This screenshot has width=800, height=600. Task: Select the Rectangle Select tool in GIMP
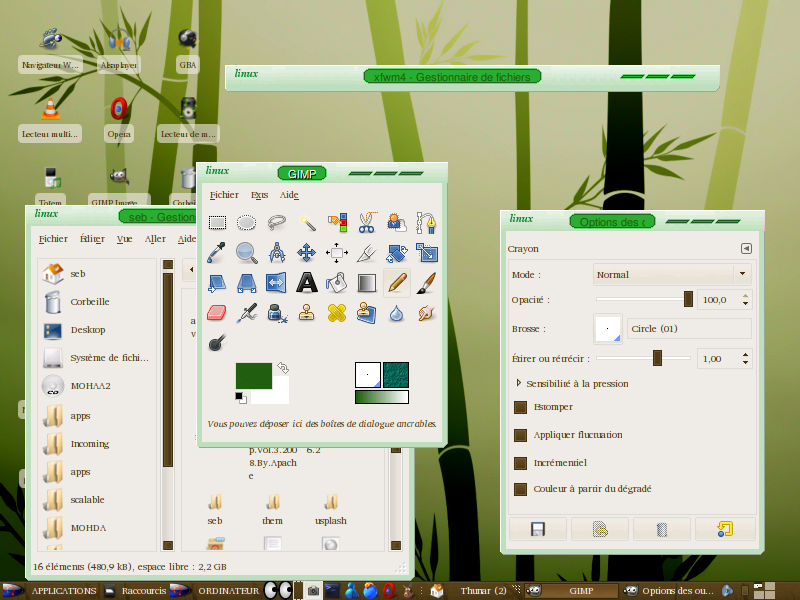(x=217, y=223)
